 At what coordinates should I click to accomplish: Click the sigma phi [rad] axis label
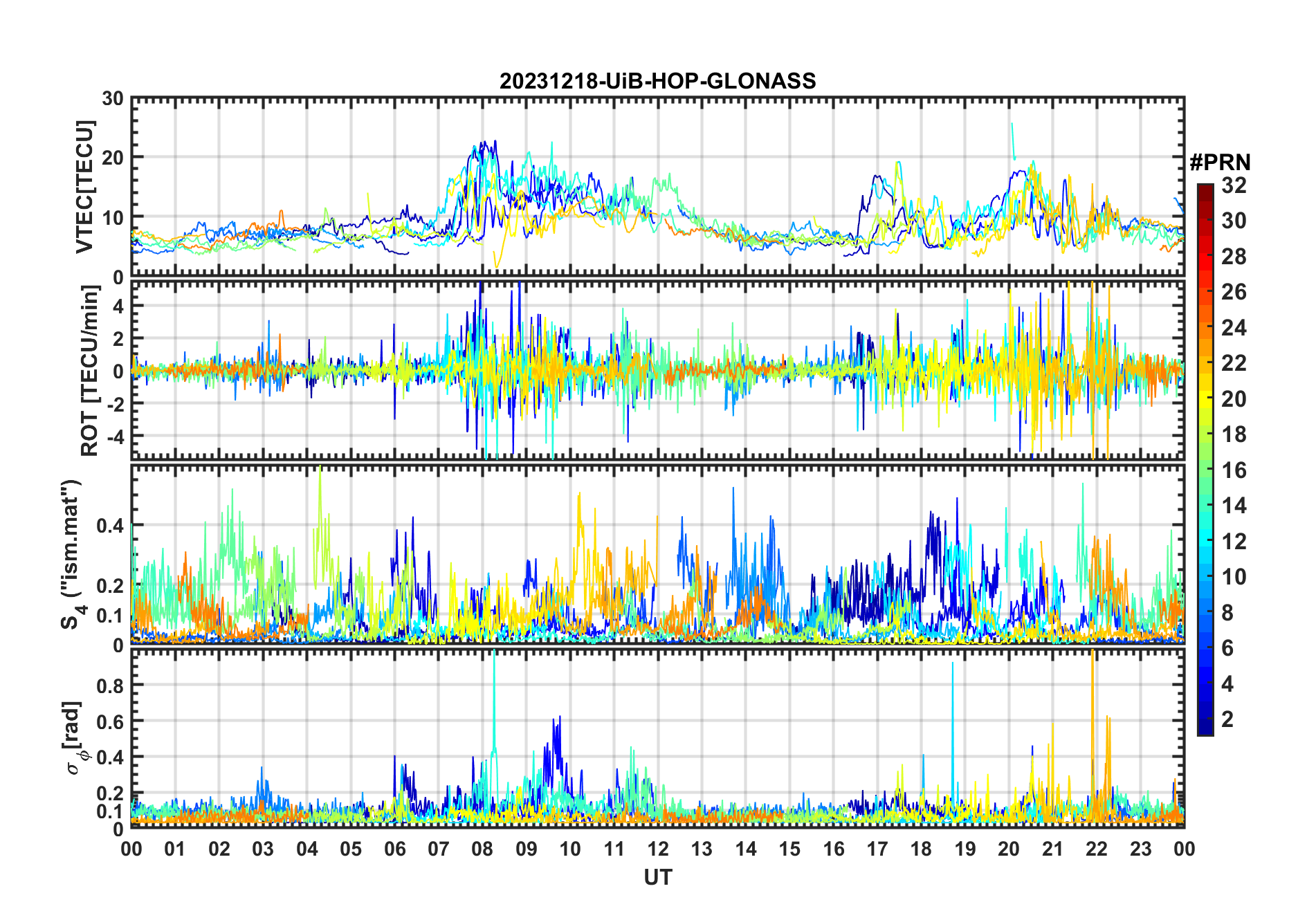pos(73,738)
